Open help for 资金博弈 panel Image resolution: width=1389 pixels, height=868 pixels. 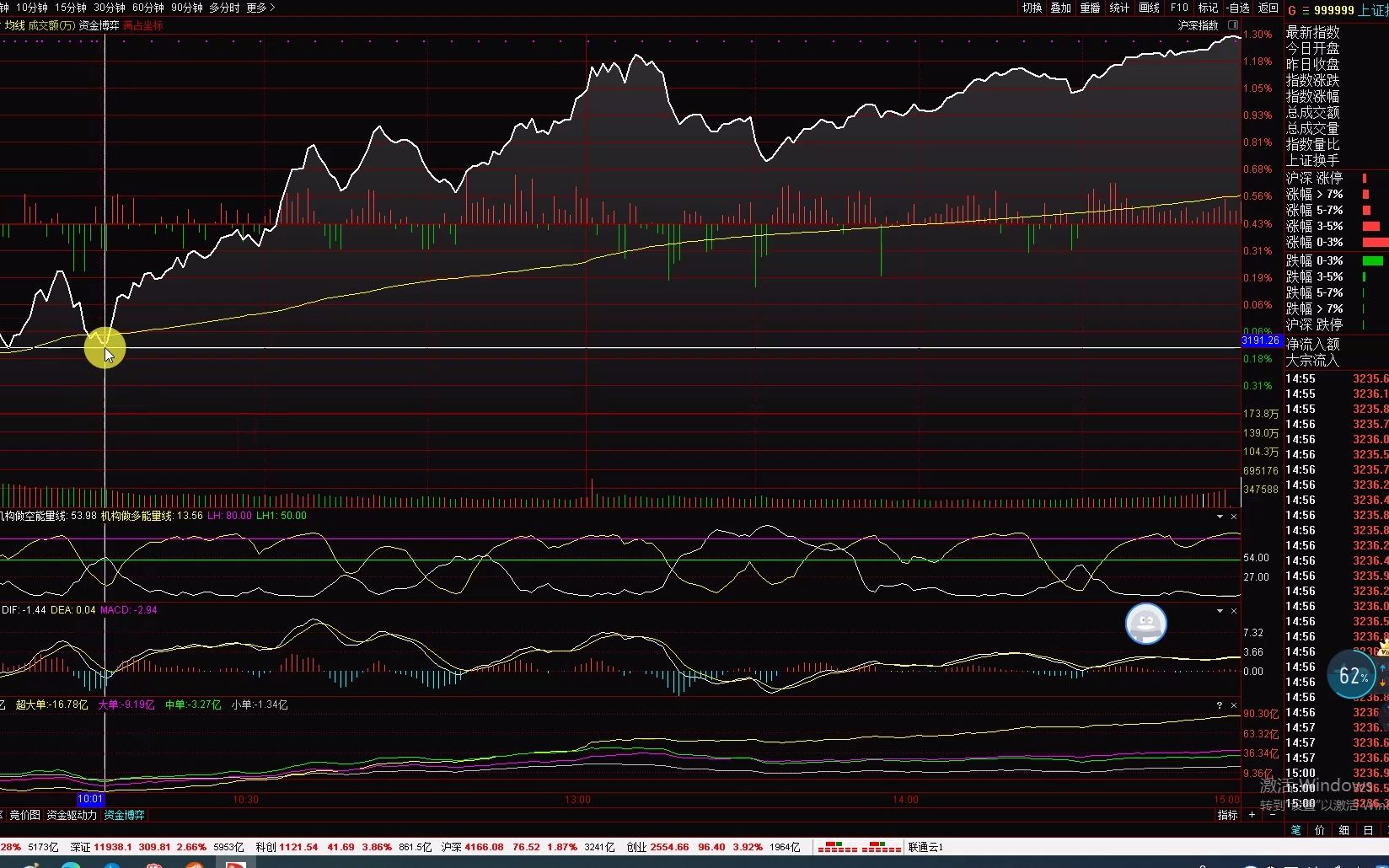coord(1220,705)
